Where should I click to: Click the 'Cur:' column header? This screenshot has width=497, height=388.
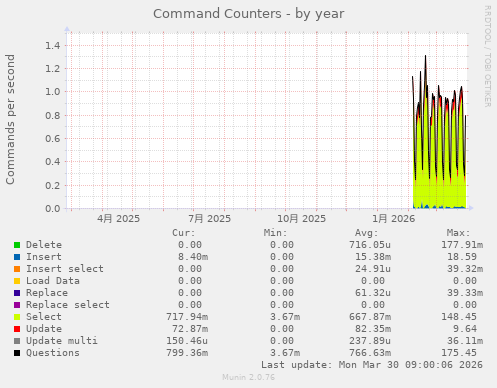click(184, 233)
